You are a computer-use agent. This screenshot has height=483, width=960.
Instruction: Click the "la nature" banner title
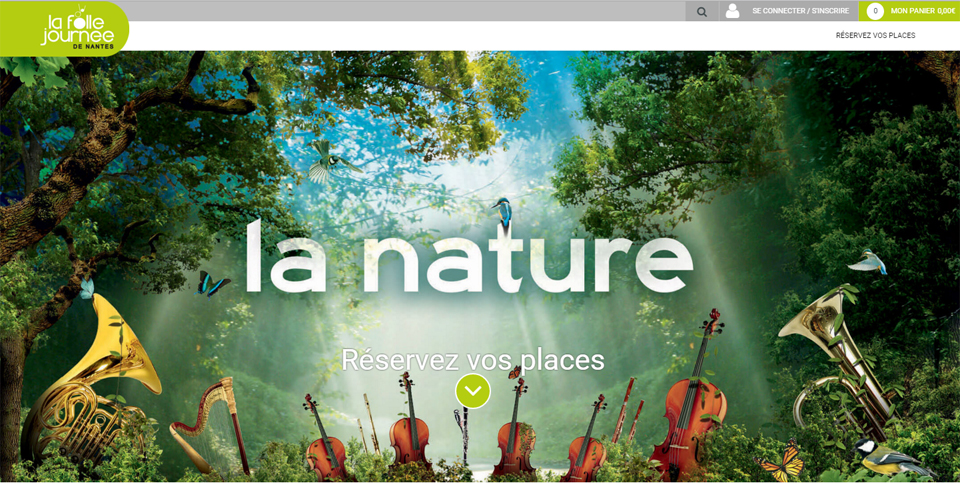click(470, 256)
